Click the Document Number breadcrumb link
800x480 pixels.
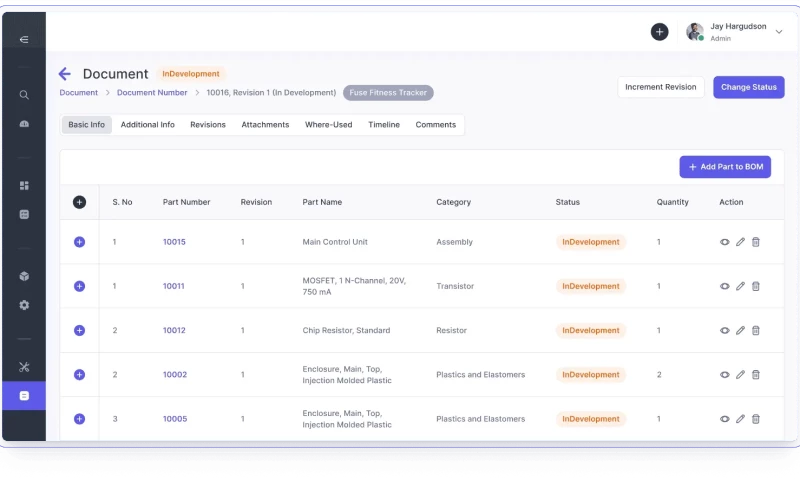pyautogui.click(x=152, y=92)
